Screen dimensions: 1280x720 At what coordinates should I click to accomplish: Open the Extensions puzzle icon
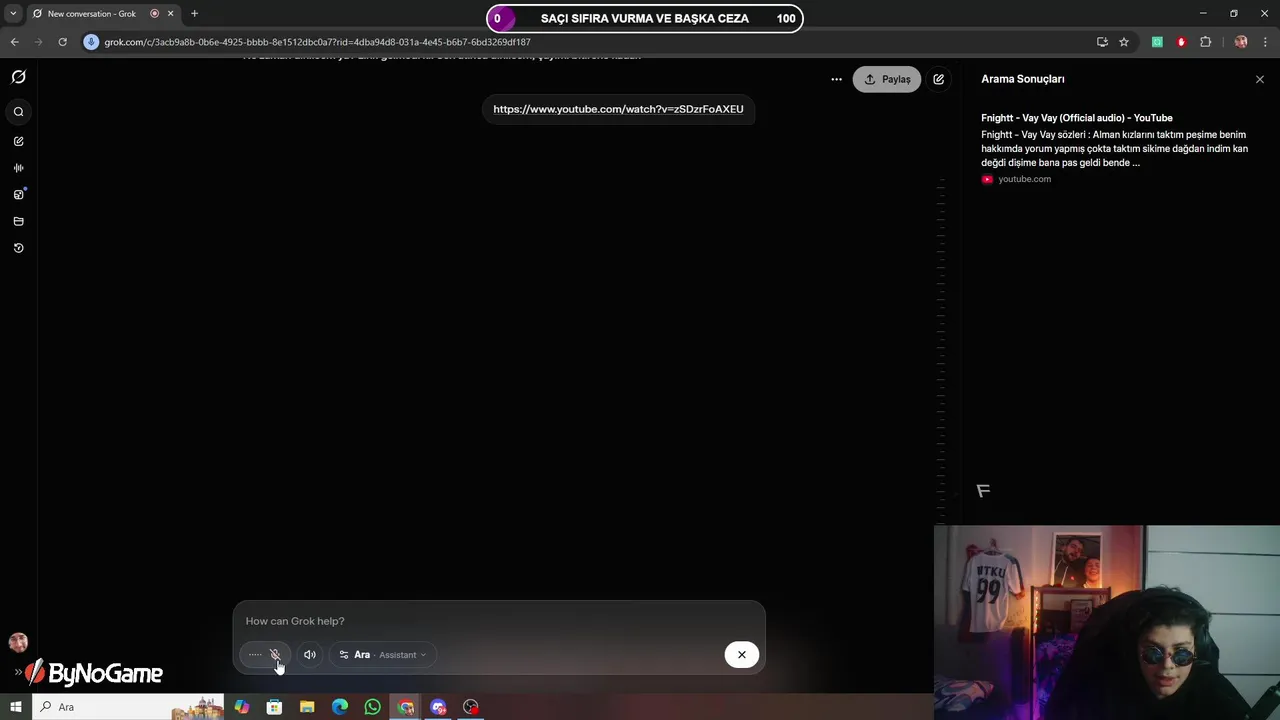click(1205, 42)
